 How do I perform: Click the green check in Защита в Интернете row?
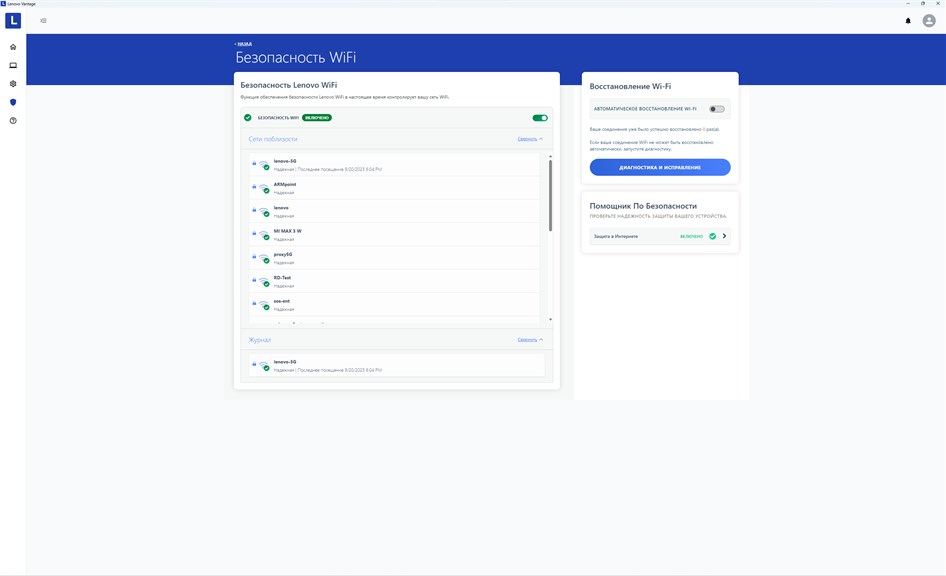tap(713, 236)
